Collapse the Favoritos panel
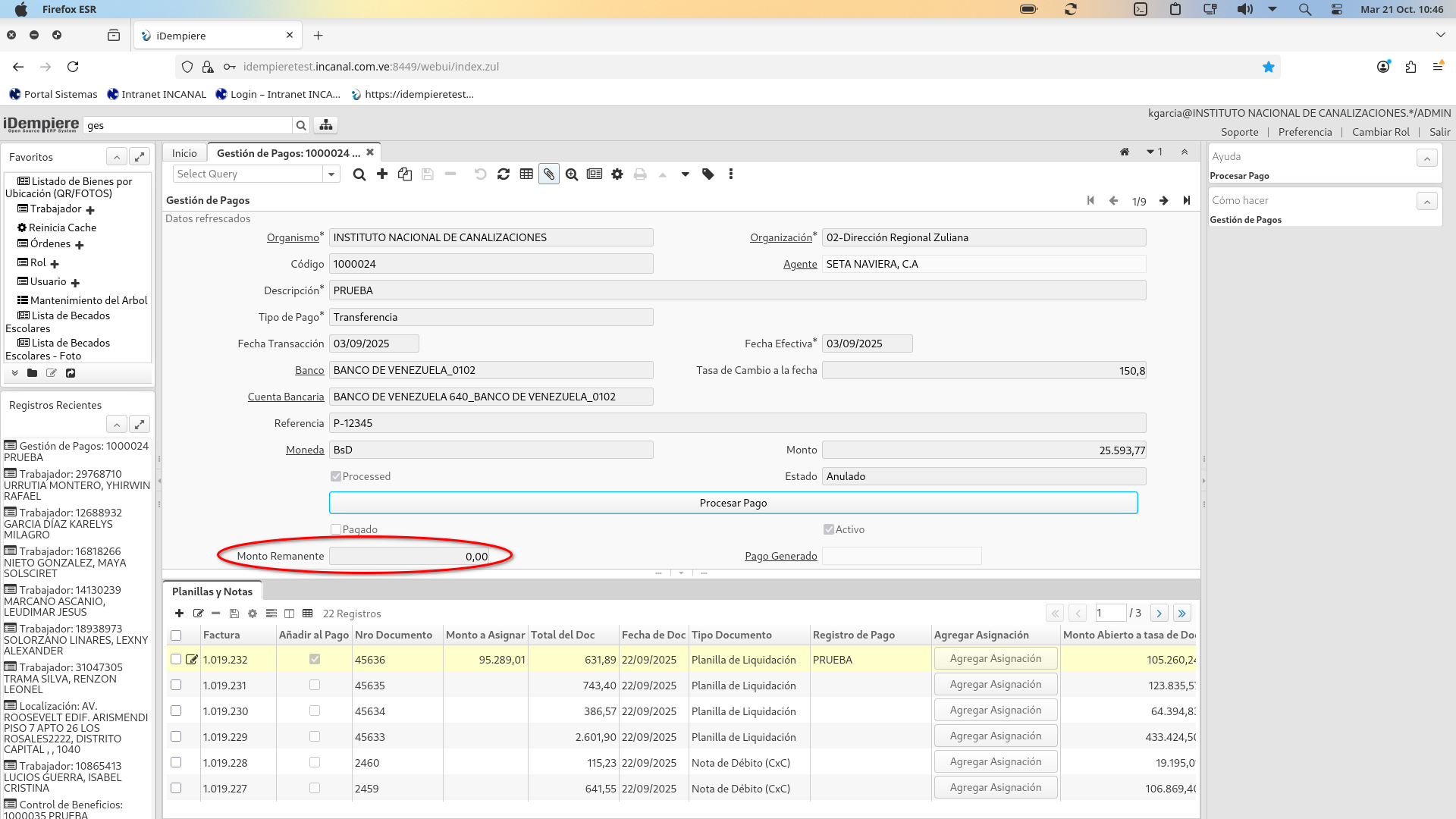The height and width of the screenshot is (819, 1456). tap(117, 157)
